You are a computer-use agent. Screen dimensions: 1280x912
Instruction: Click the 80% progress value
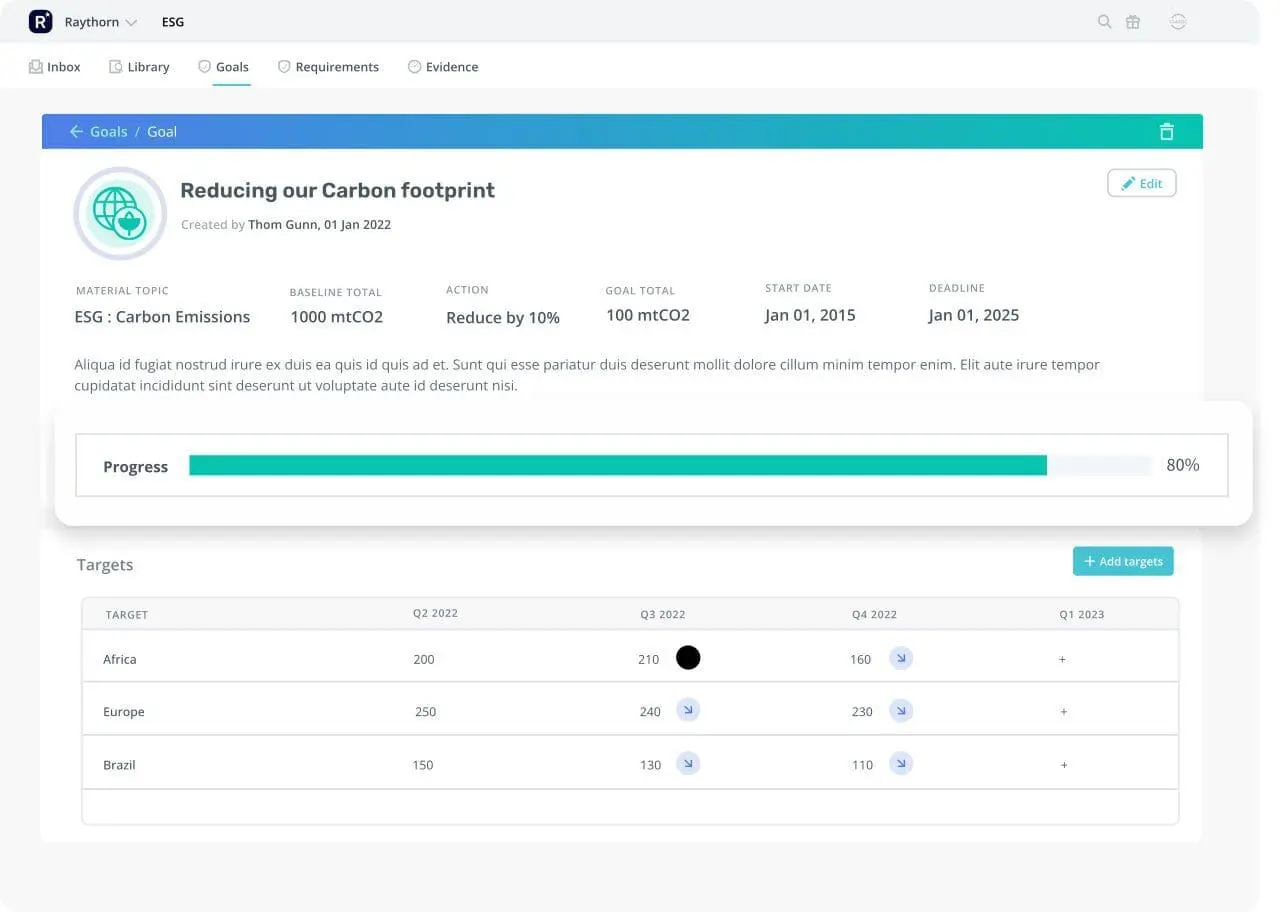[1183, 465]
